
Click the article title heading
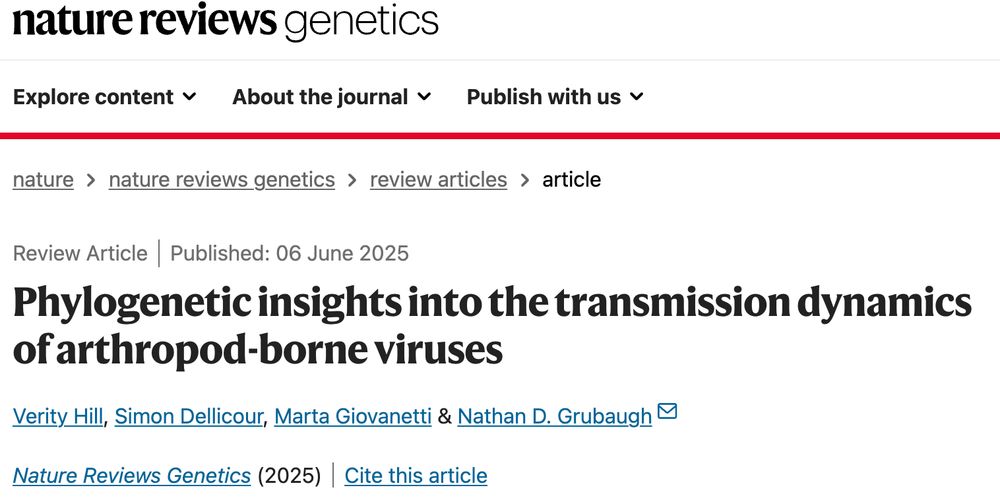click(492, 327)
